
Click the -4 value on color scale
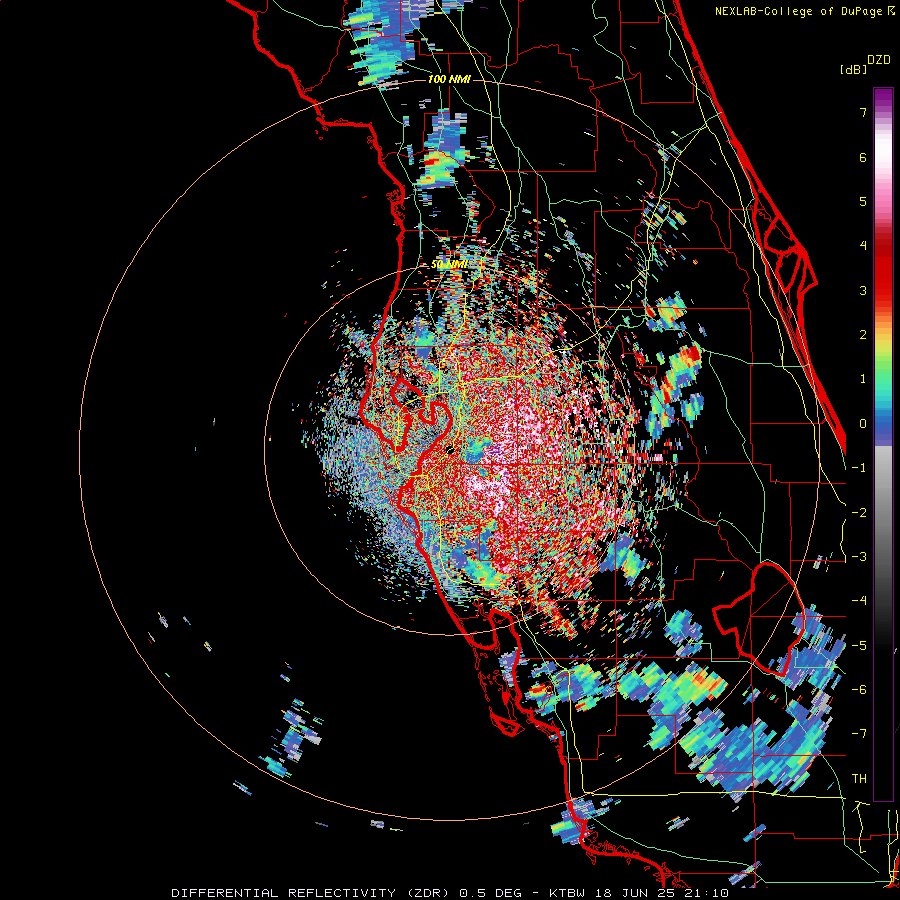tap(859, 601)
